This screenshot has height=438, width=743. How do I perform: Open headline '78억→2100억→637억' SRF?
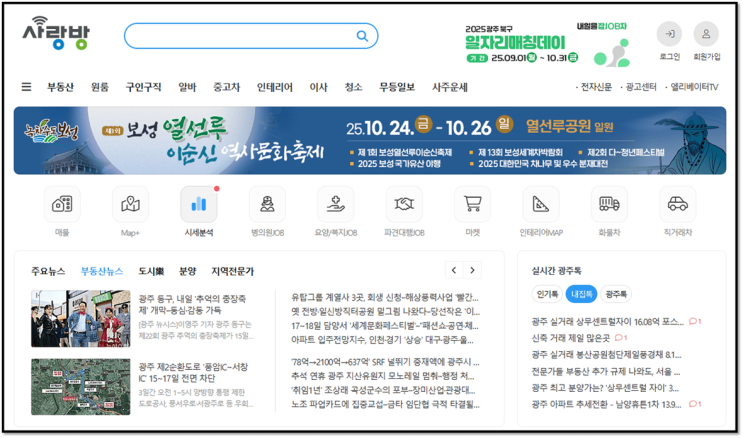click(x=385, y=362)
